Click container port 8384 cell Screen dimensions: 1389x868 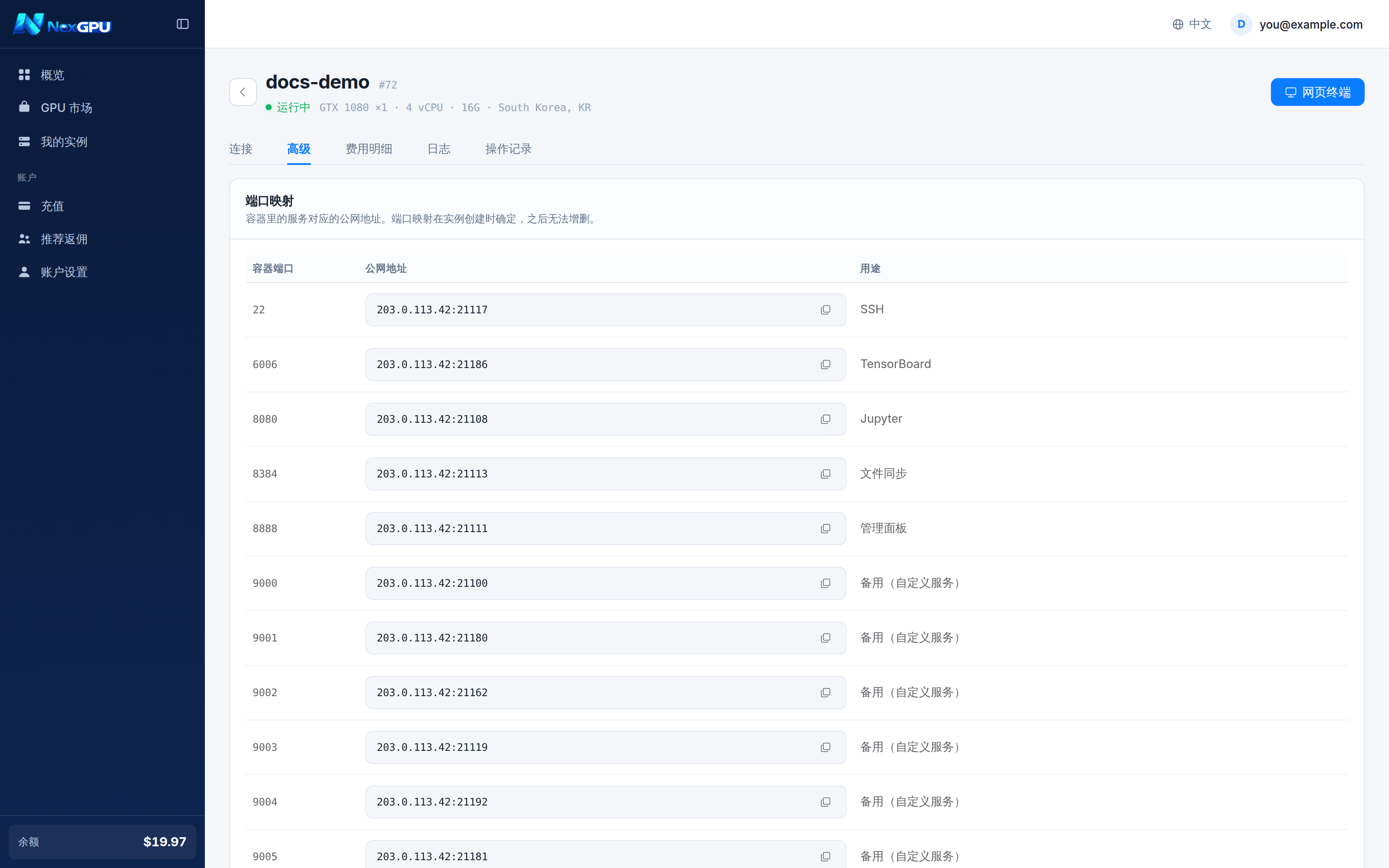265,474
